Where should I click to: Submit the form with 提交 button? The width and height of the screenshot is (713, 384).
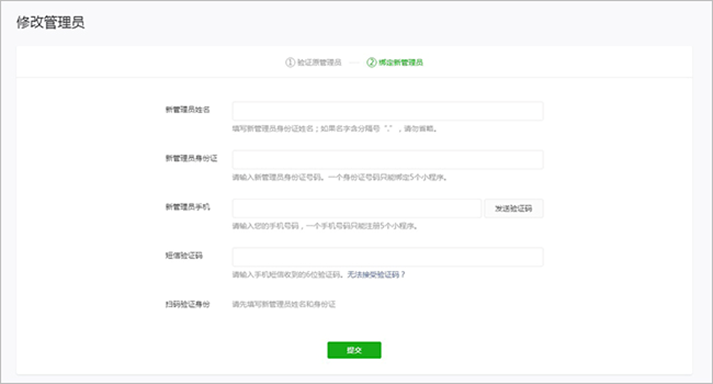point(354,350)
